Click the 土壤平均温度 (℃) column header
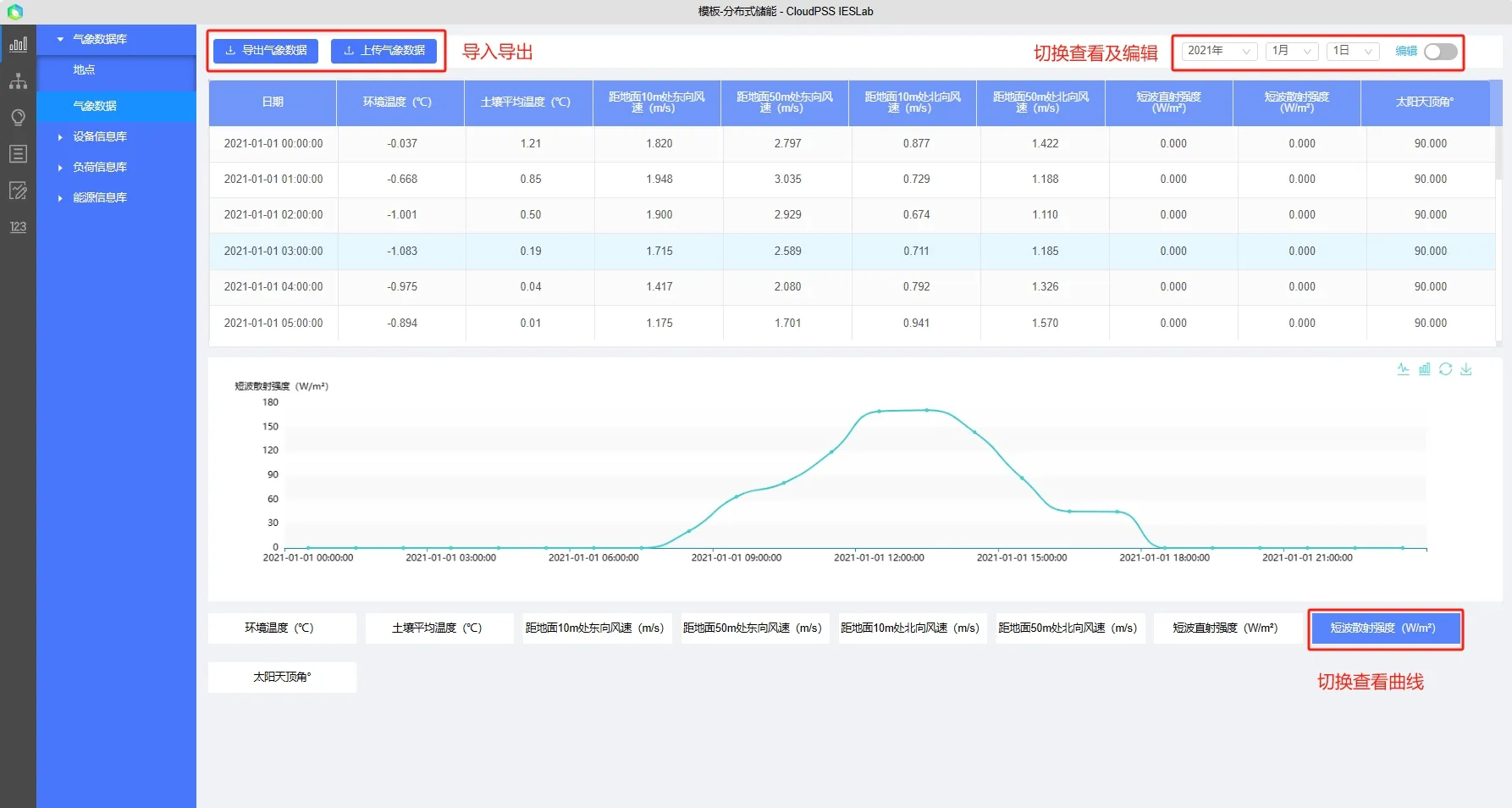This screenshot has height=808, width=1512. point(528,102)
